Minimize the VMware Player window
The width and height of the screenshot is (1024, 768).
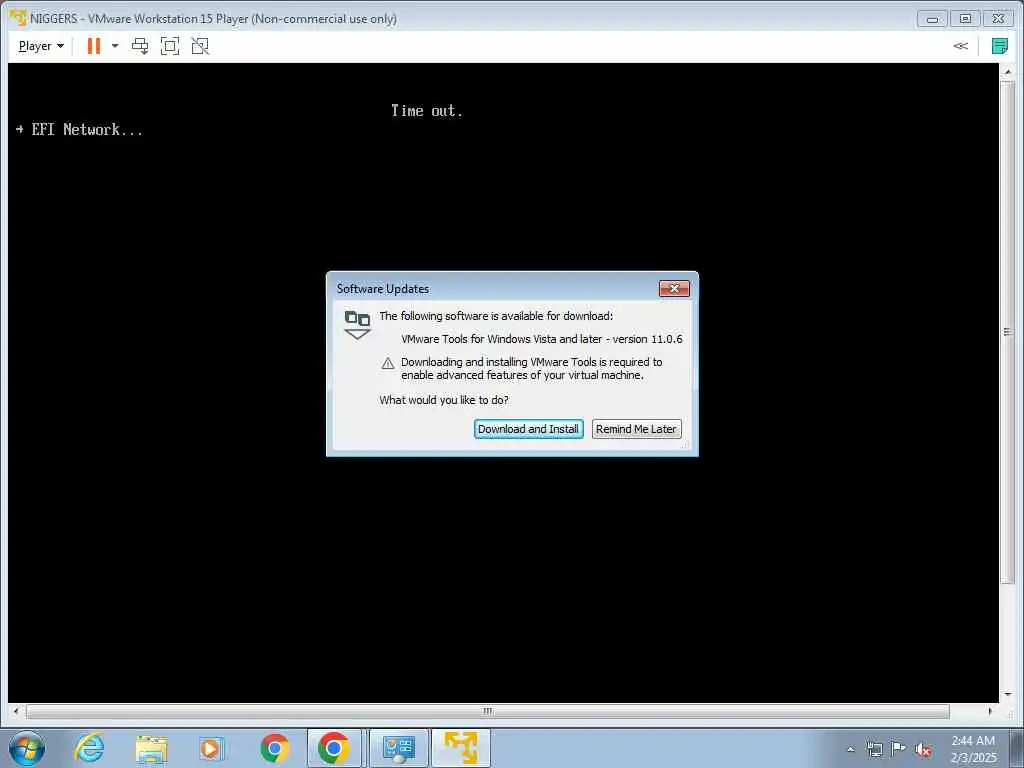tap(932, 19)
